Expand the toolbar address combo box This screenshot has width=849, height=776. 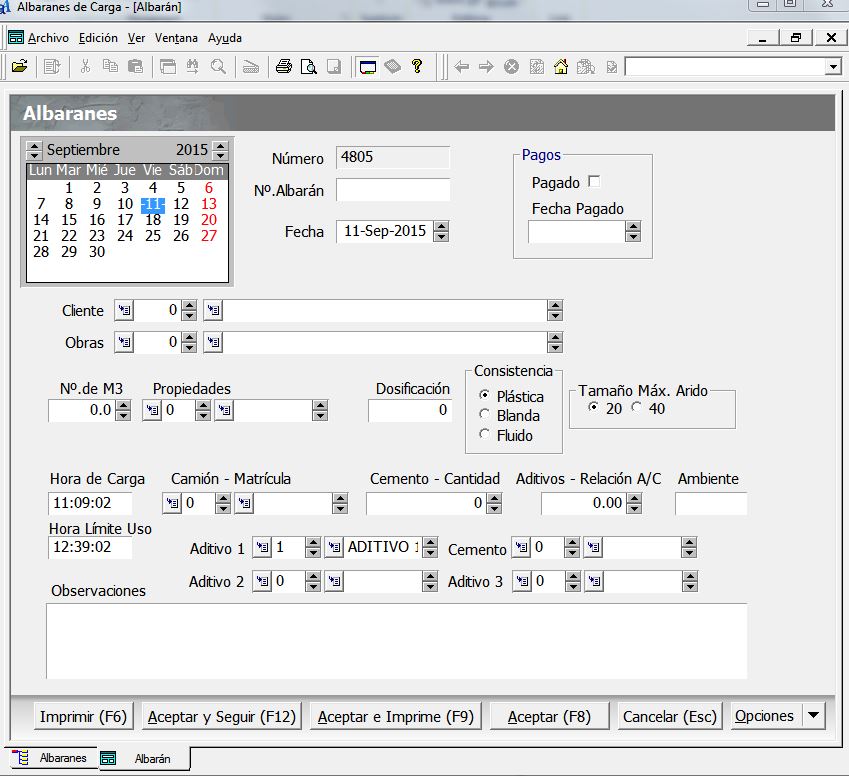833,67
